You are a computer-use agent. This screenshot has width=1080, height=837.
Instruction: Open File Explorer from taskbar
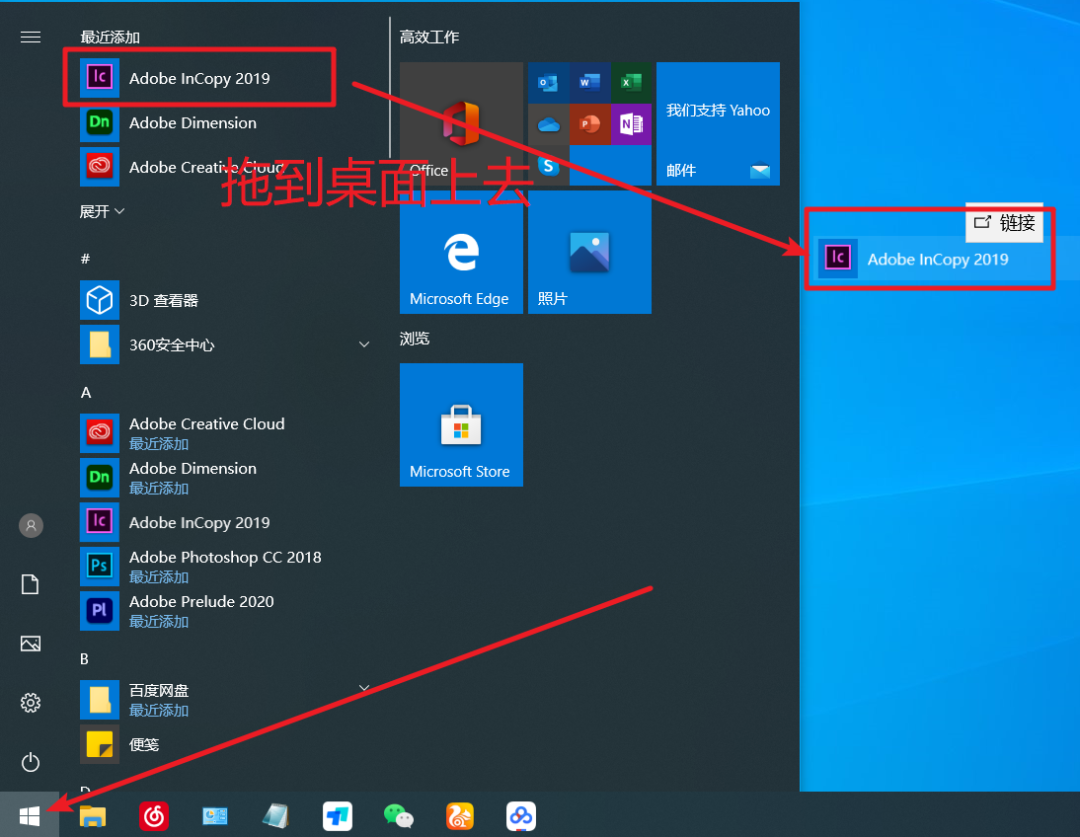[x=92, y=816]
